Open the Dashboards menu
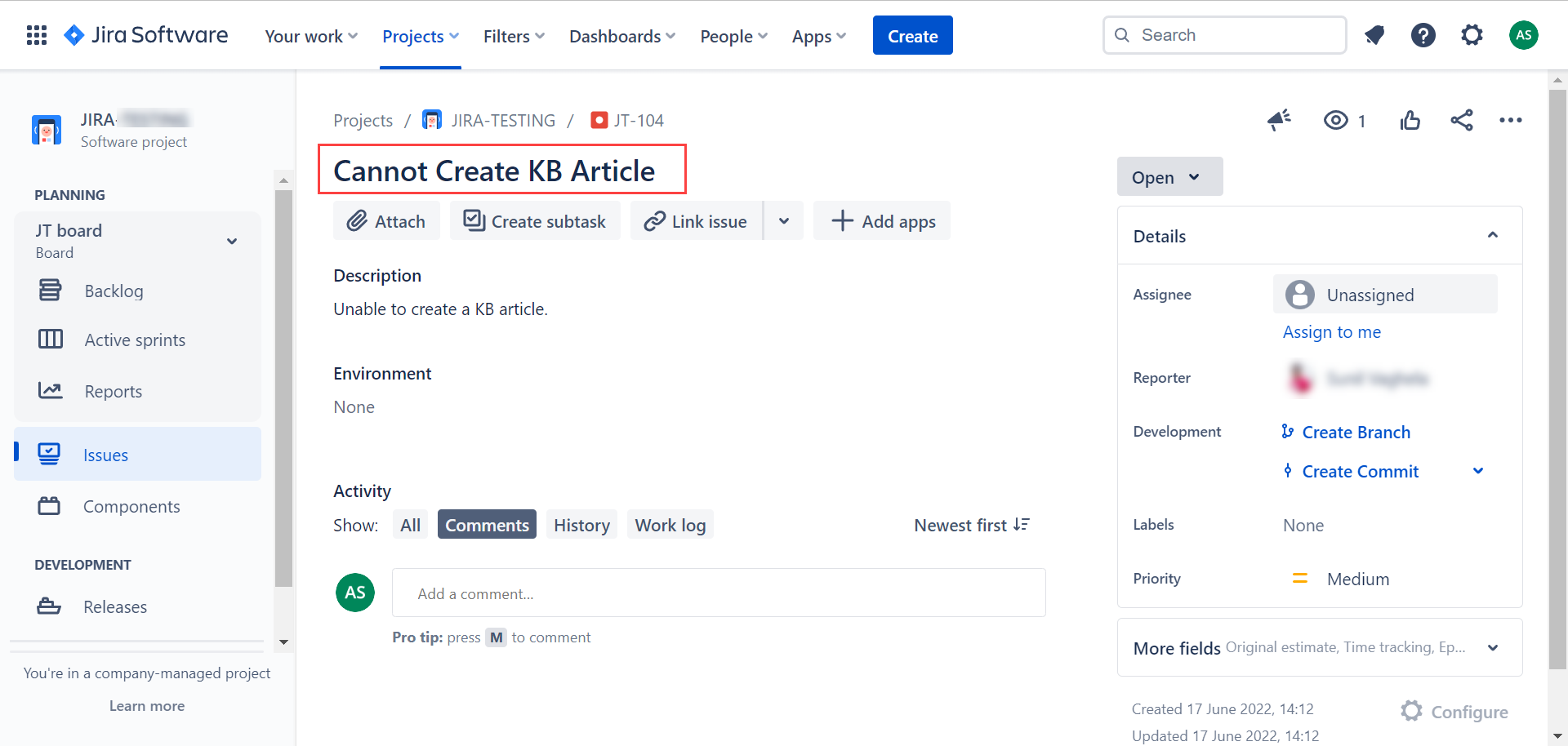 pos(621,36)
